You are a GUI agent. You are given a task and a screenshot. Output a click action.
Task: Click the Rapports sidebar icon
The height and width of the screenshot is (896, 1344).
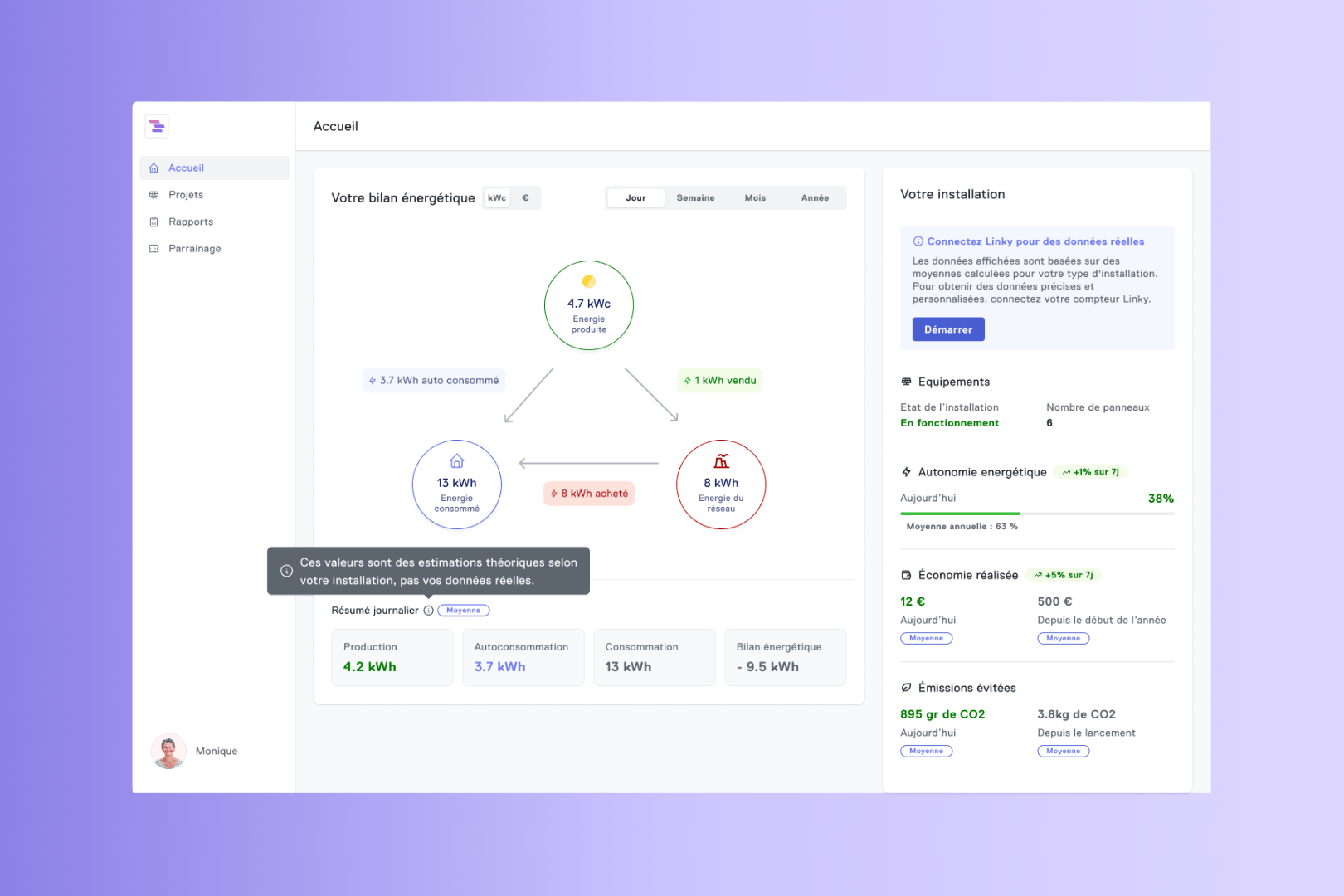[x=154, y=222]
